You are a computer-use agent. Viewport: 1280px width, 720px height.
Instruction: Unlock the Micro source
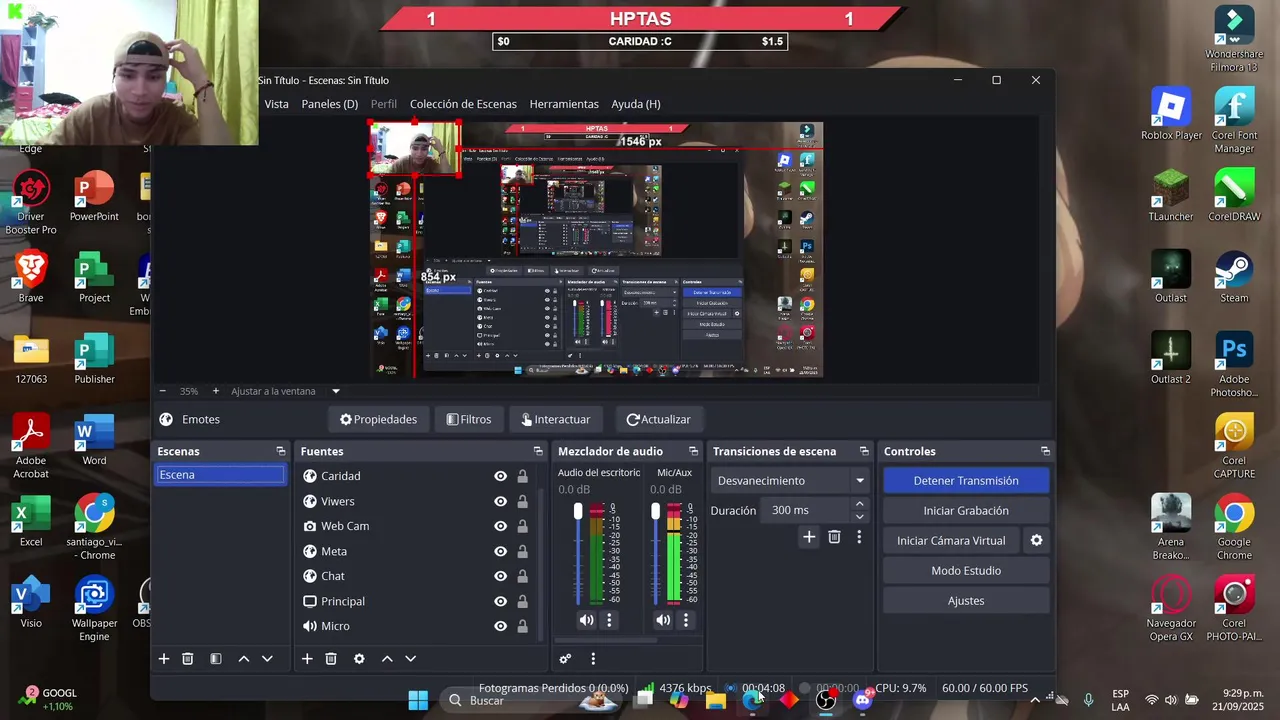522,626
